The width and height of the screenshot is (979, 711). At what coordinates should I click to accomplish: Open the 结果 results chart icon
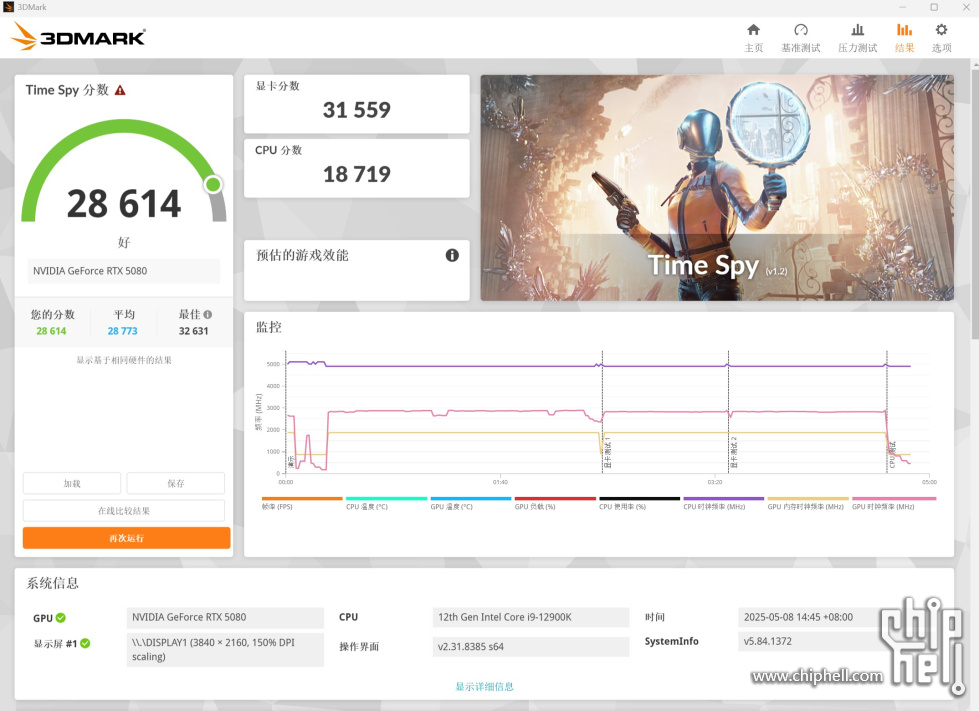904,30
